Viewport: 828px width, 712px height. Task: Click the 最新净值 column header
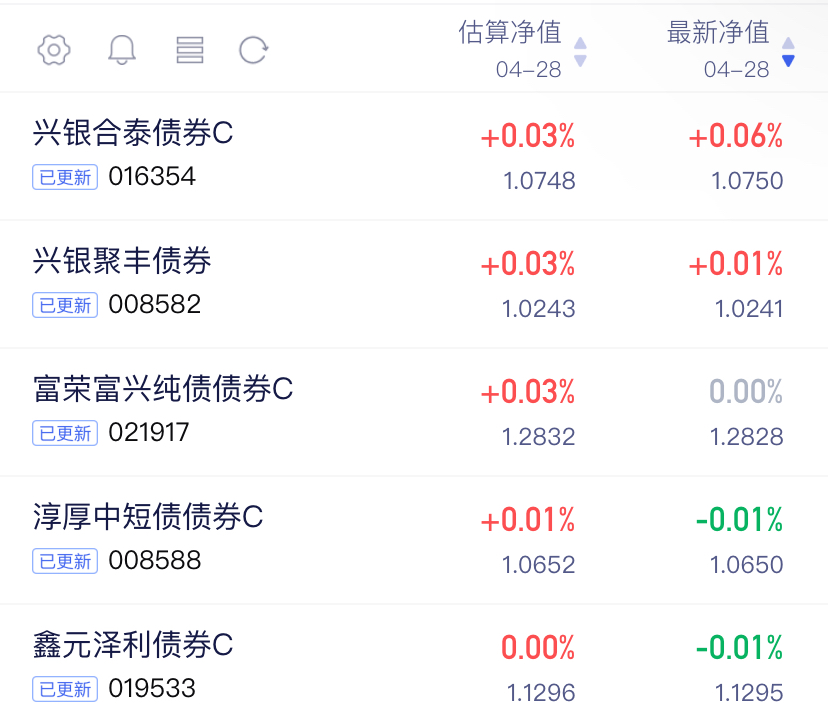(x=718, y=32)
